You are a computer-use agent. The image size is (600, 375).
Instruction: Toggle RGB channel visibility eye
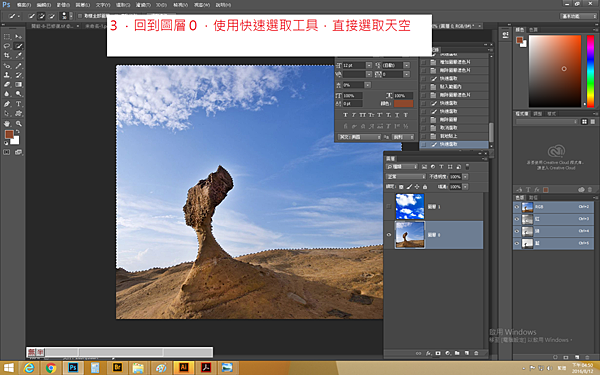517,207
